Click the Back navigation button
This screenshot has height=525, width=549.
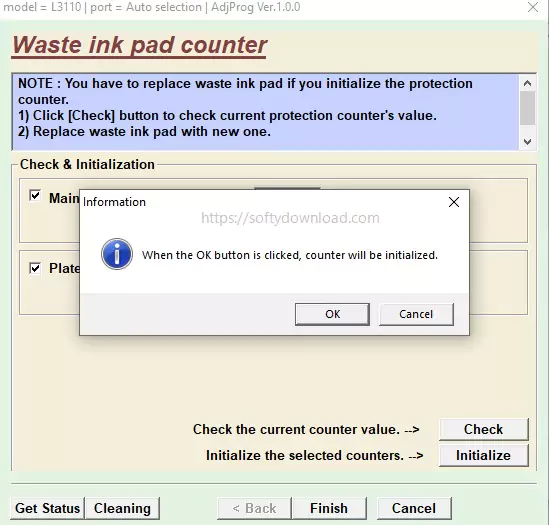(254, 508)
